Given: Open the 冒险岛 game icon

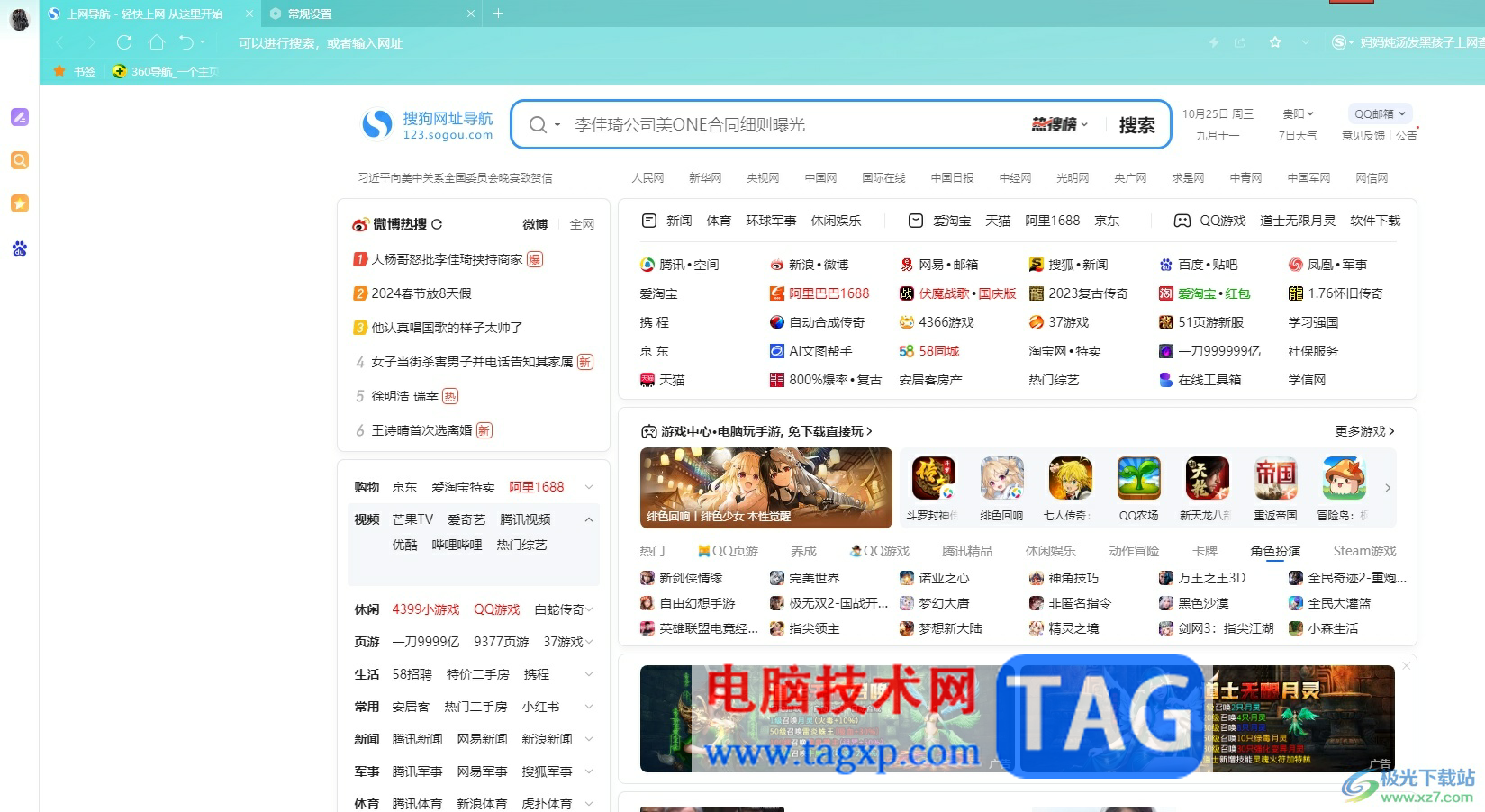Looking at the screenshot, I should tap(1345, 478).
